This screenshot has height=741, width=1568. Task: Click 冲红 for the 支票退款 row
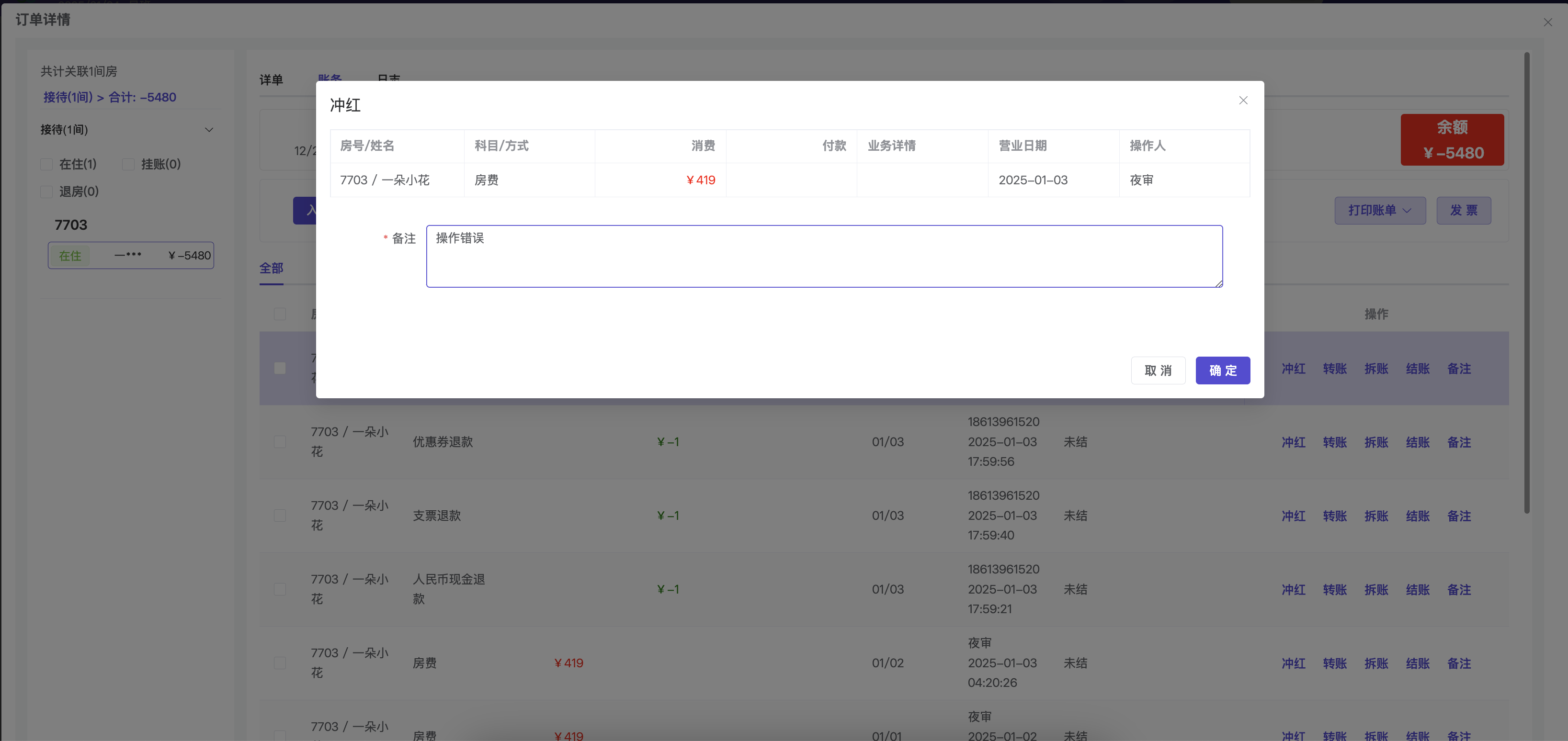pos(1294,516)
